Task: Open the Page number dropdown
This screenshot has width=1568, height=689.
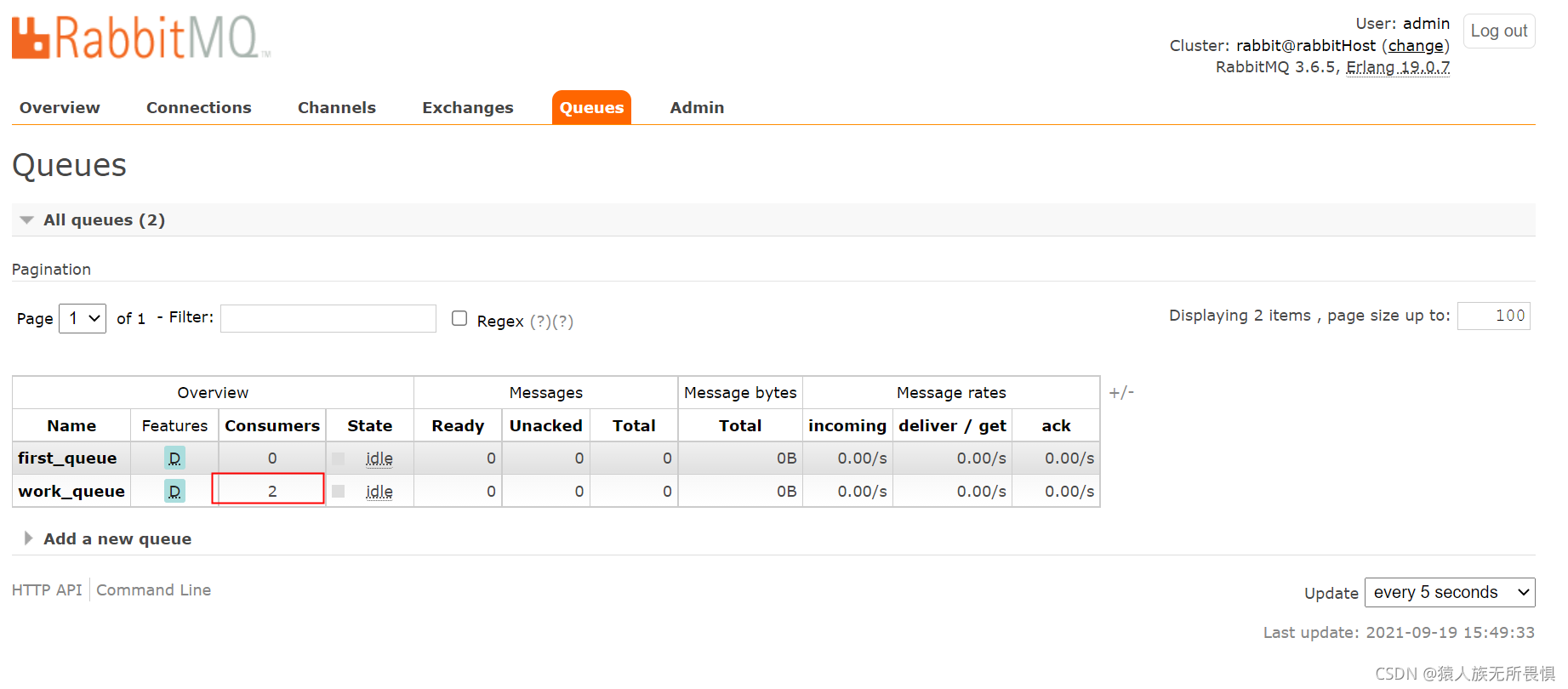Action: [x=83, y=318]
